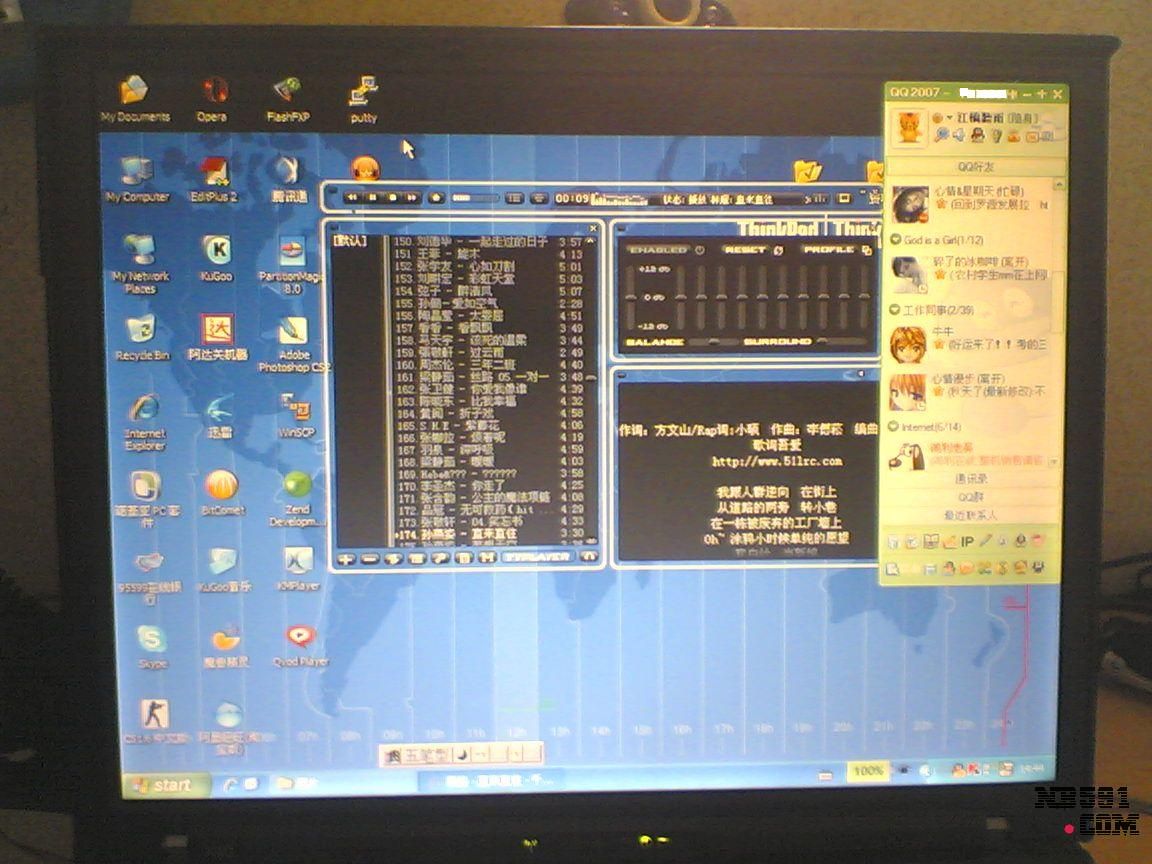Click playlist play mode M button
The image size is (1152, 864).
(486, 558)
